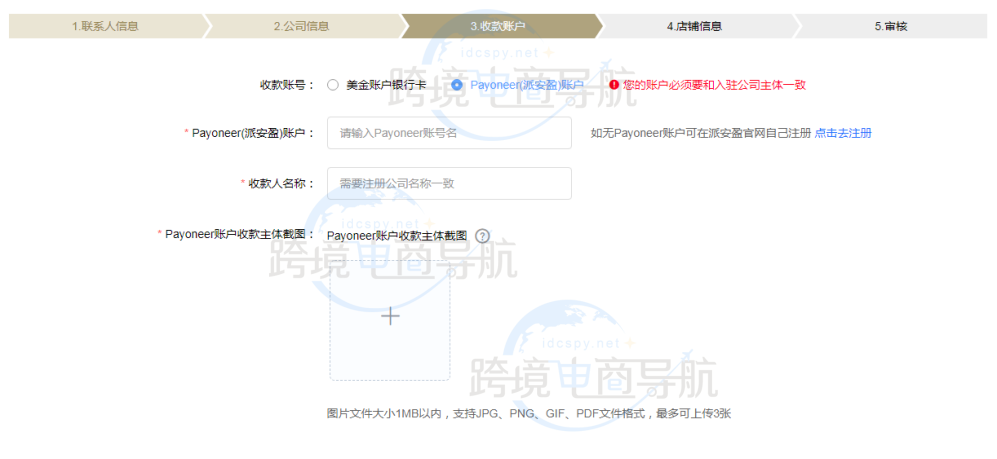The image size is (997, 459).
Task: Focus the Payoneer账号名 input field
Action: tap(449, 133)
